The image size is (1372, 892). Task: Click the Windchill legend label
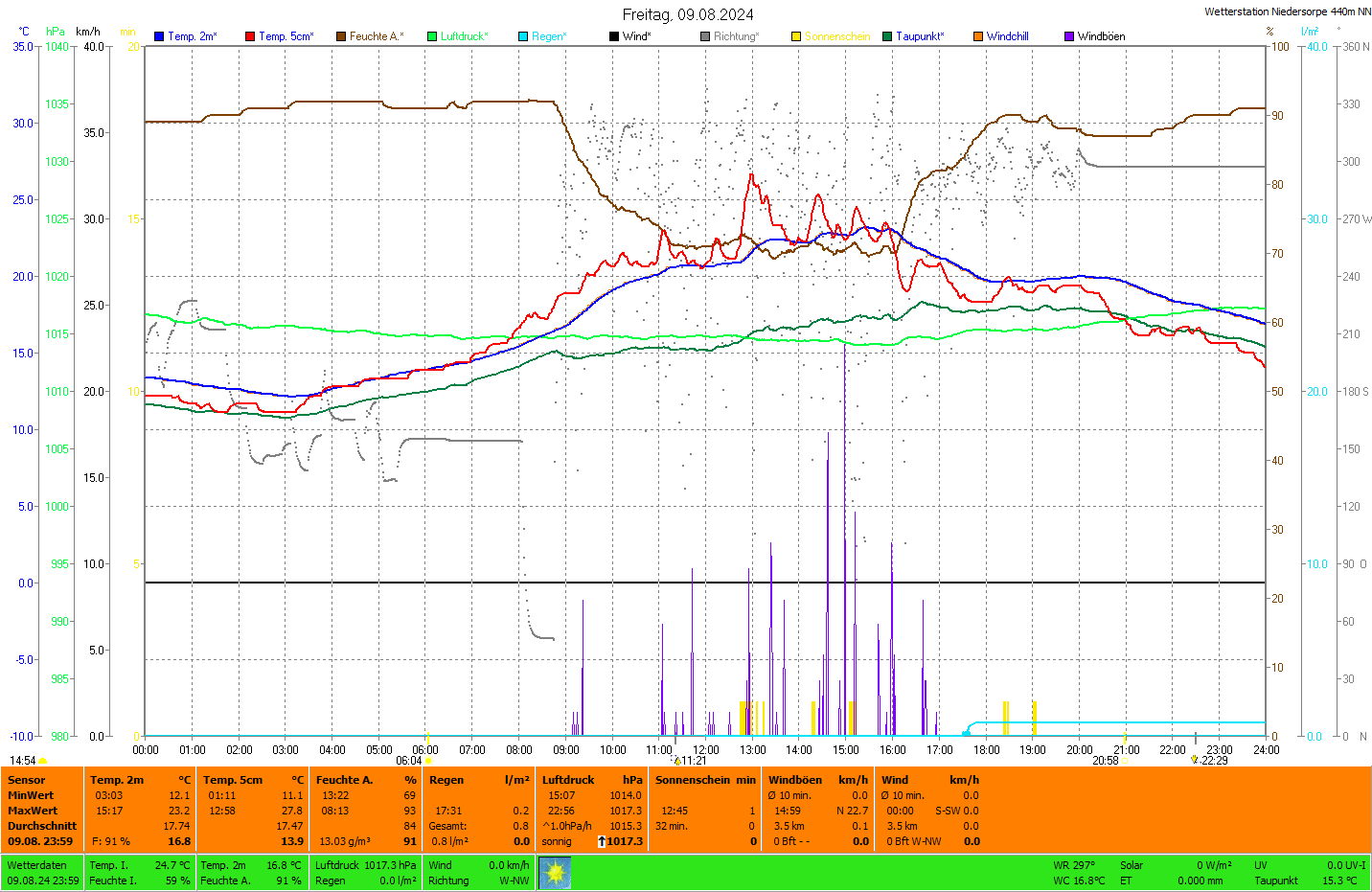(x=1007, y=36)
